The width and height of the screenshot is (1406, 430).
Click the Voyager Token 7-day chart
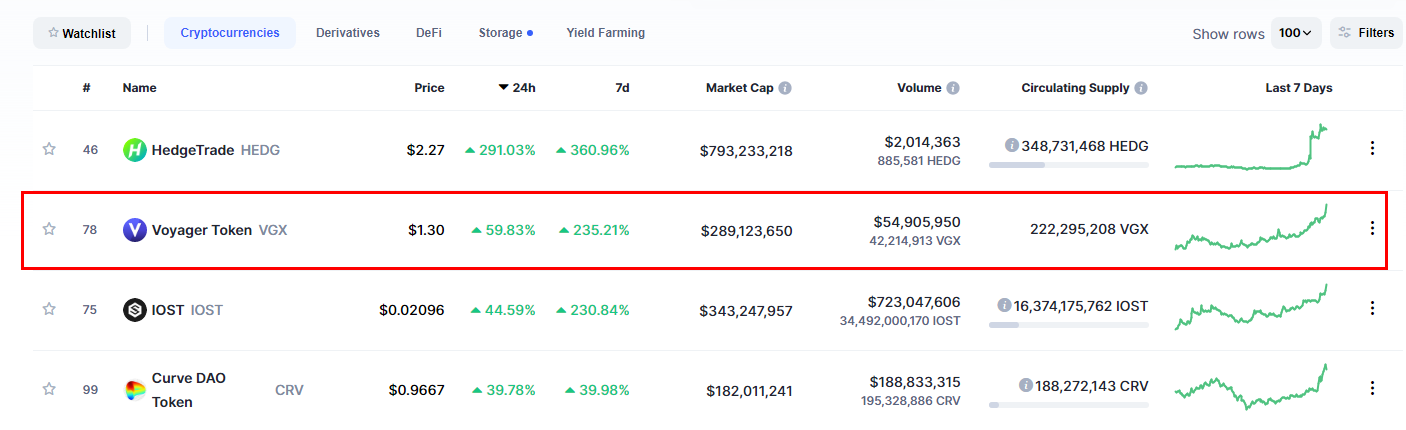[1252, 230]
